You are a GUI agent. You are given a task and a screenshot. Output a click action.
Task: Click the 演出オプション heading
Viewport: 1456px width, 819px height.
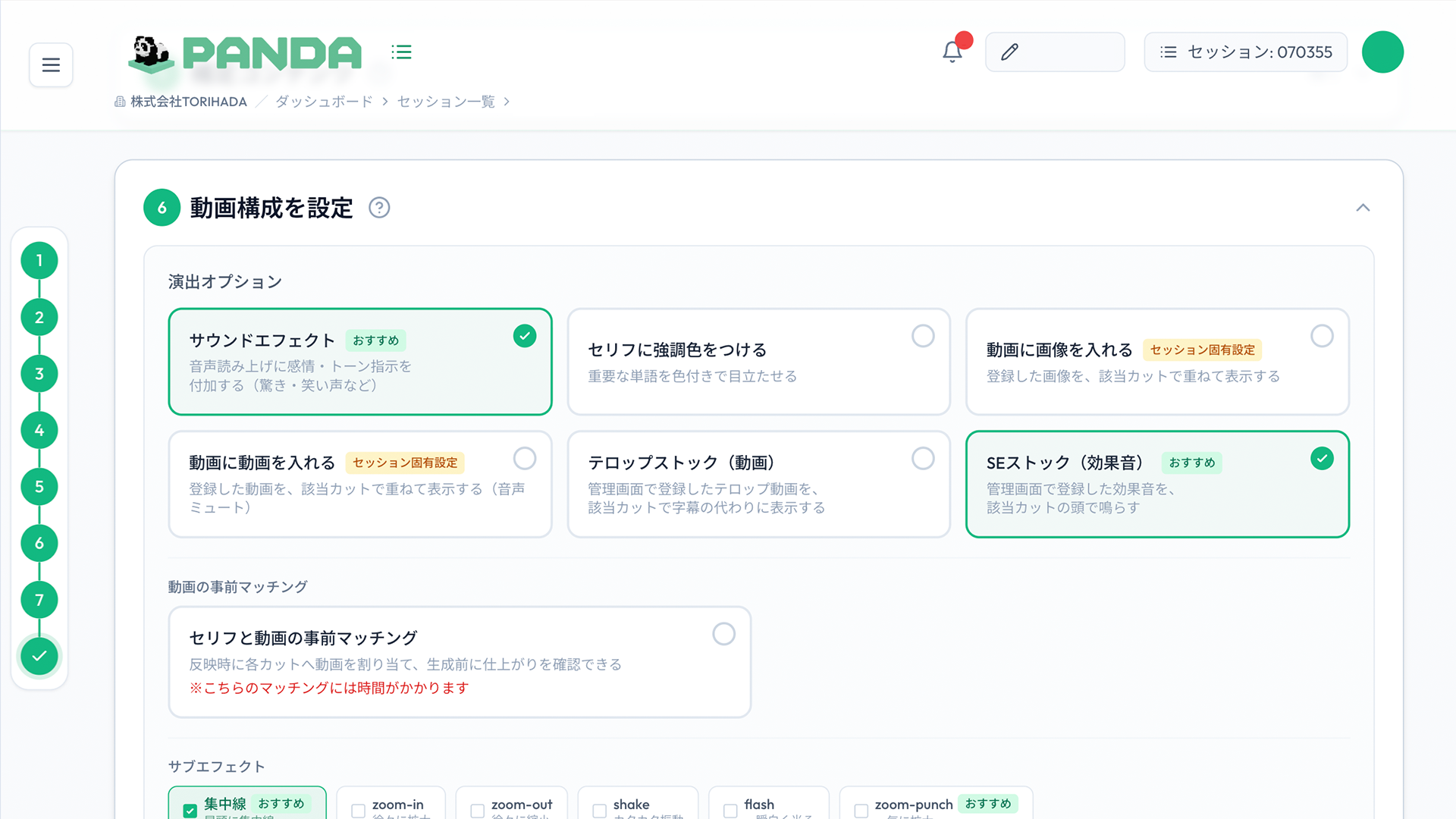click(225, 282)
